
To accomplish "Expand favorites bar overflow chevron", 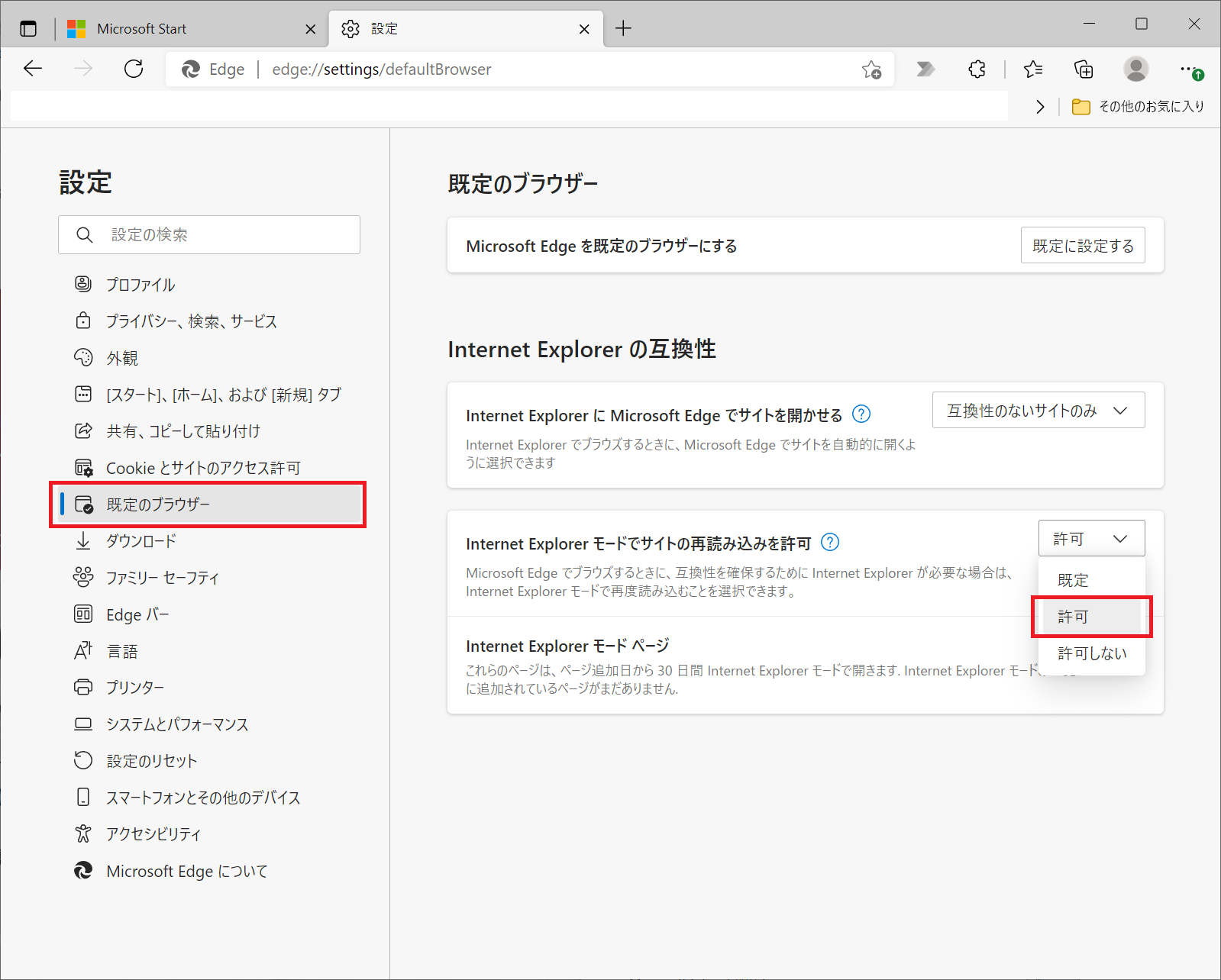I will coord(1039,107).
